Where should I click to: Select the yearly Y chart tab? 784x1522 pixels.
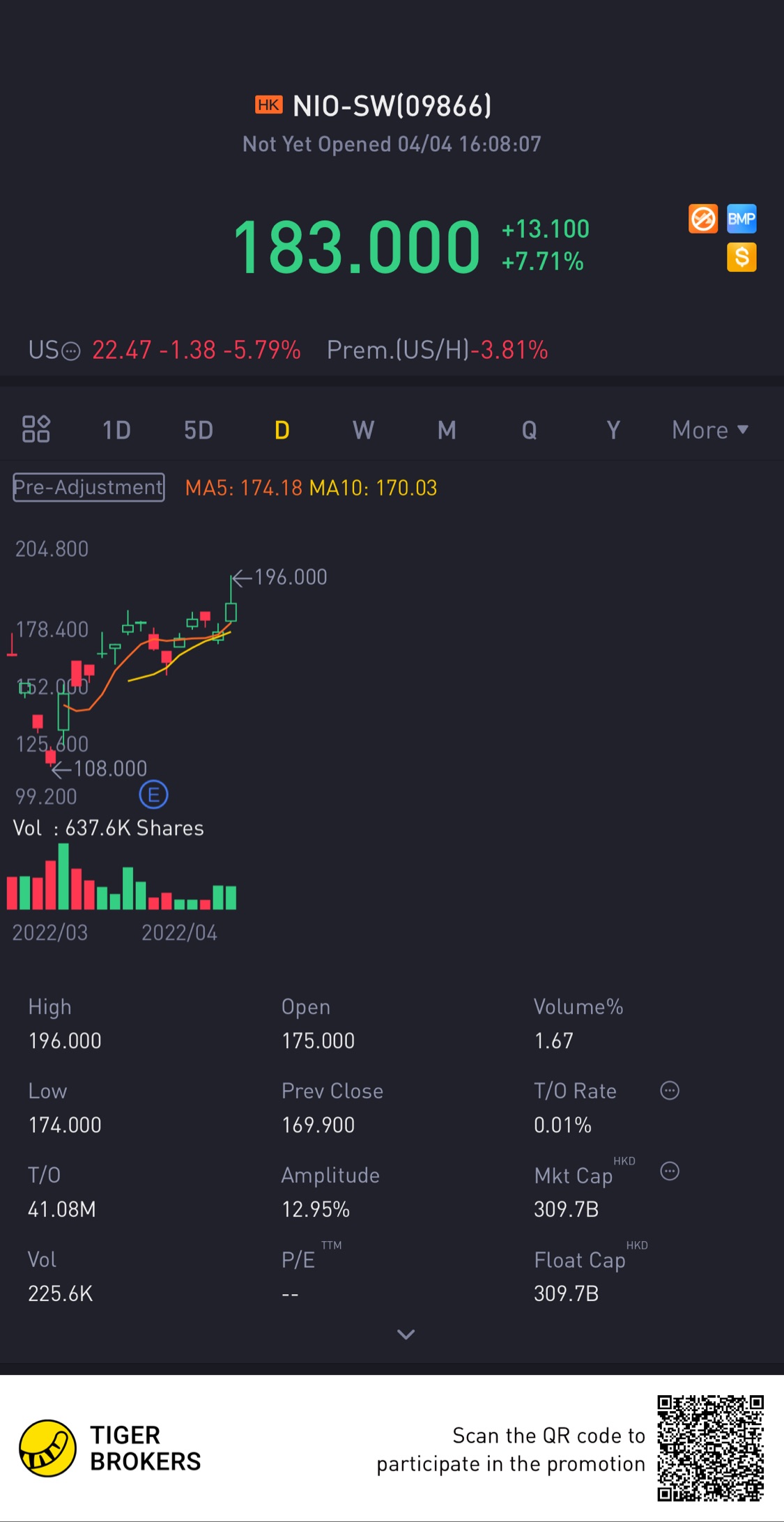613,430
